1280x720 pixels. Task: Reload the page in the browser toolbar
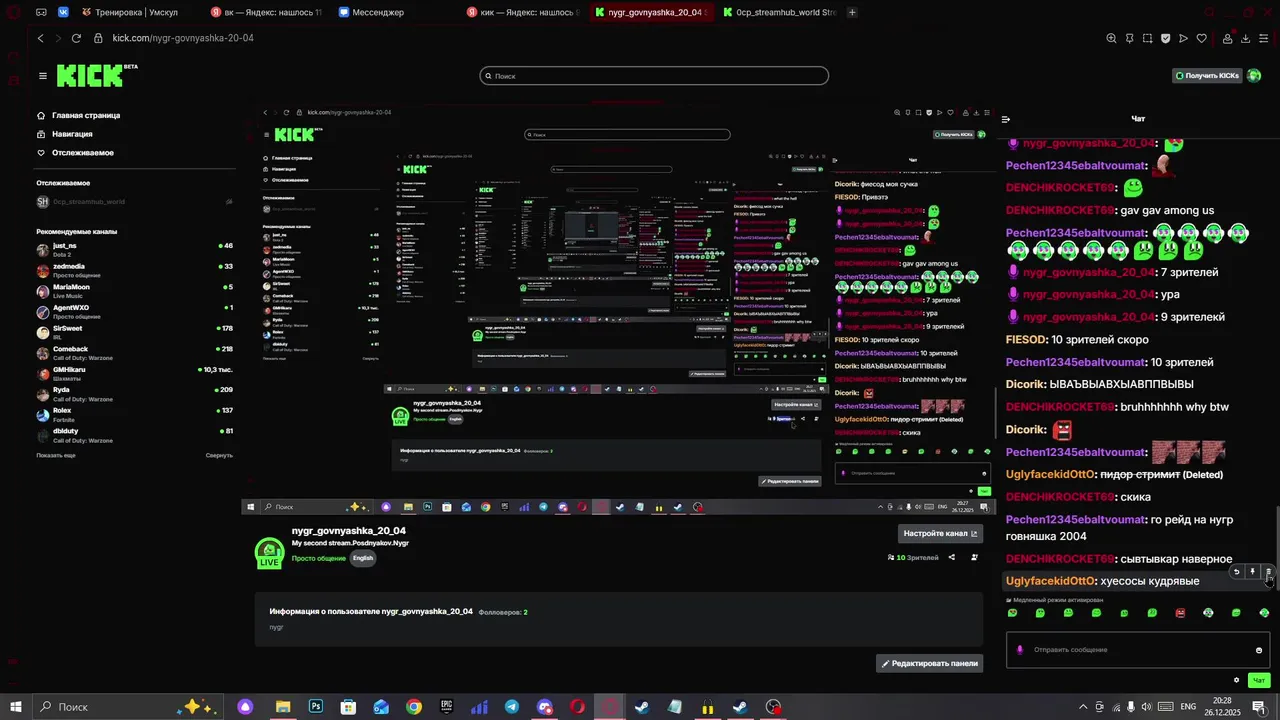click(76, 38)
